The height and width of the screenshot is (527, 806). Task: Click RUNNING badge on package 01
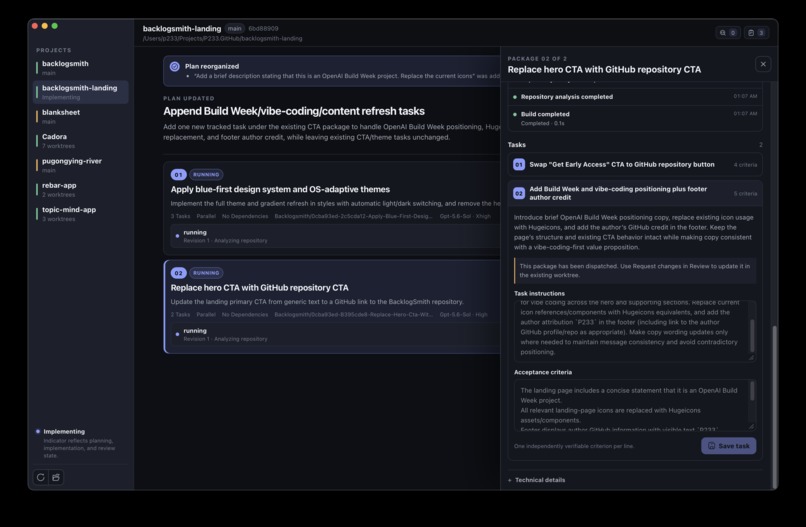pos(206,175)
